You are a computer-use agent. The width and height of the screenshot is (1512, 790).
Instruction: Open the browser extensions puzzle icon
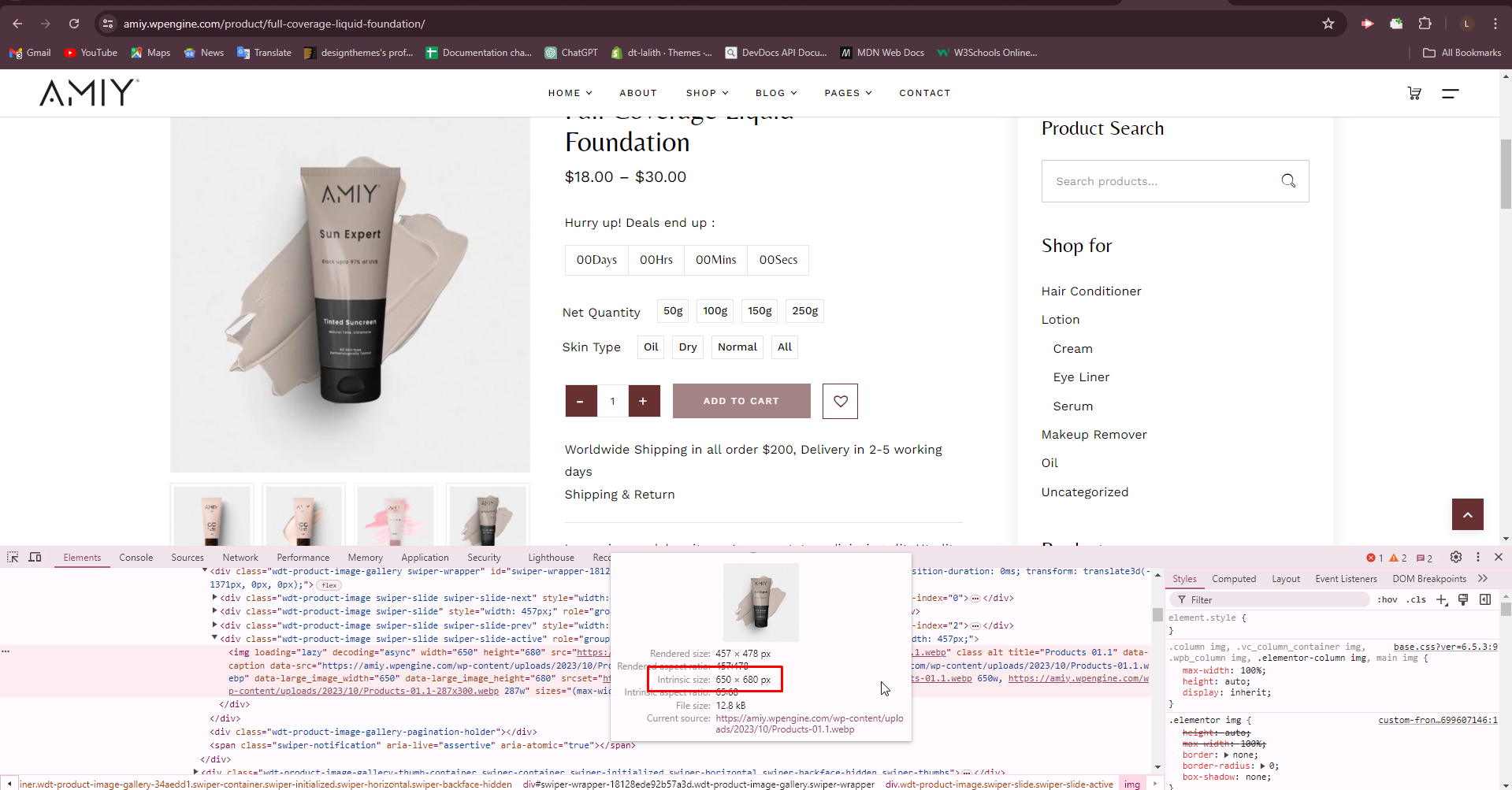pos(1425,24)
